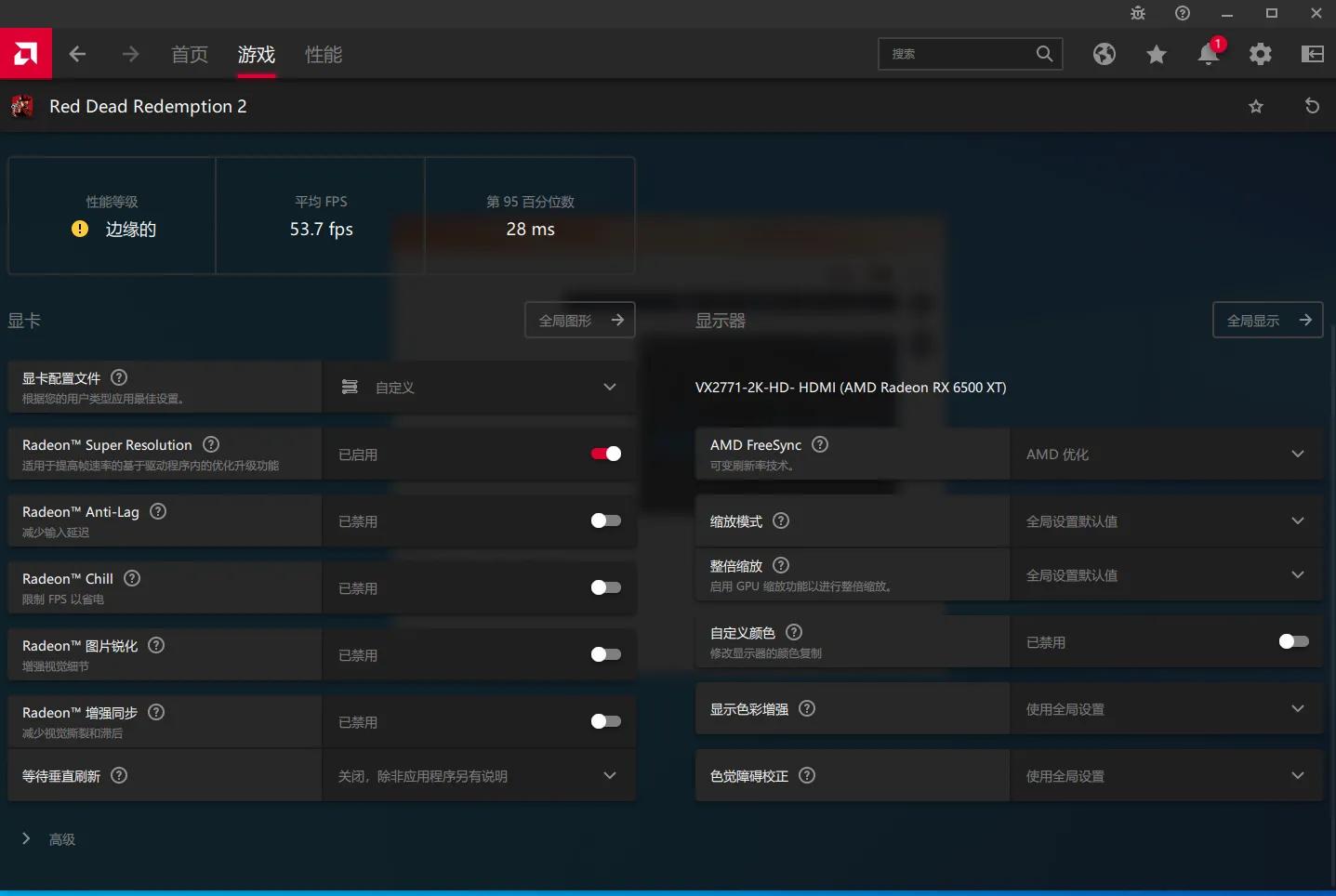Click help icon next to Radeon Chill
This screenshot has height=896, width=1336.
[132, 578]
